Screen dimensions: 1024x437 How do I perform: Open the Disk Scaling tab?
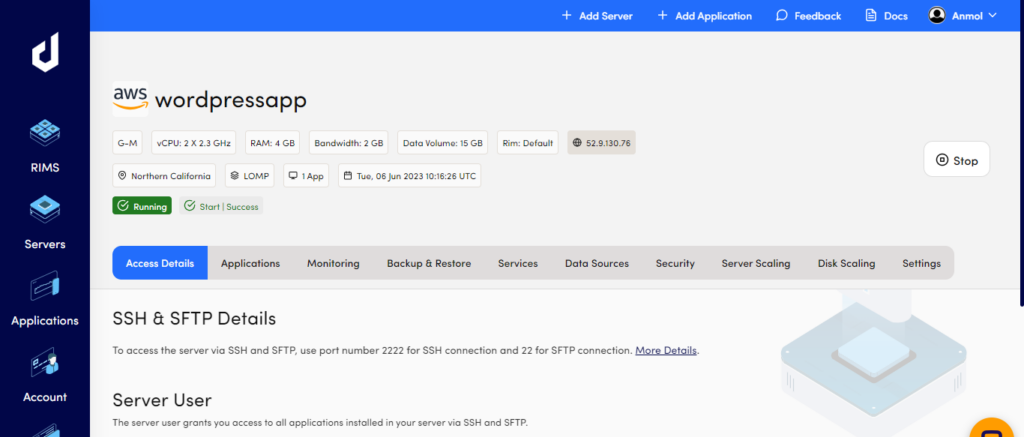(846, 263)
